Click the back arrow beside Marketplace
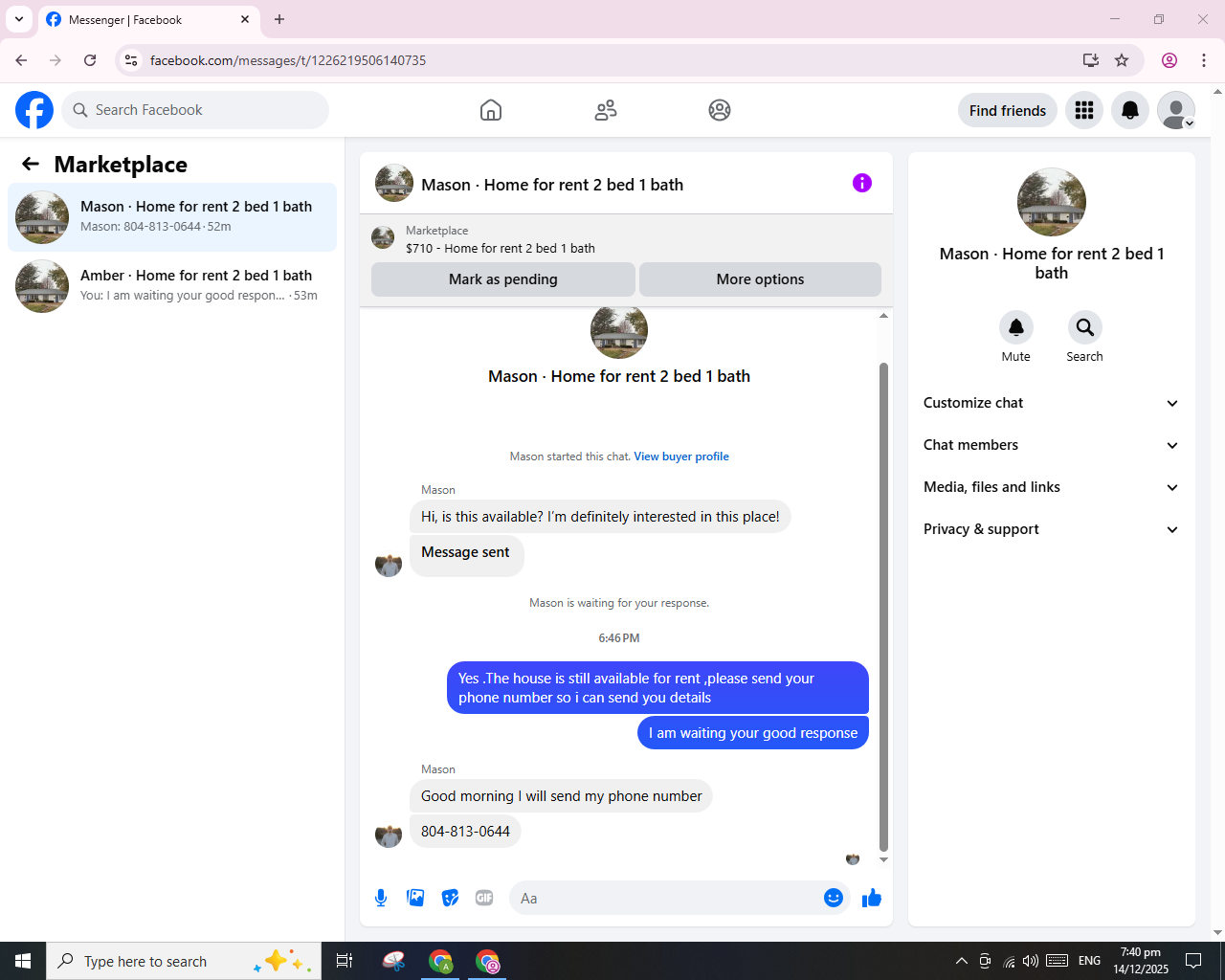 tap(31, 164)
